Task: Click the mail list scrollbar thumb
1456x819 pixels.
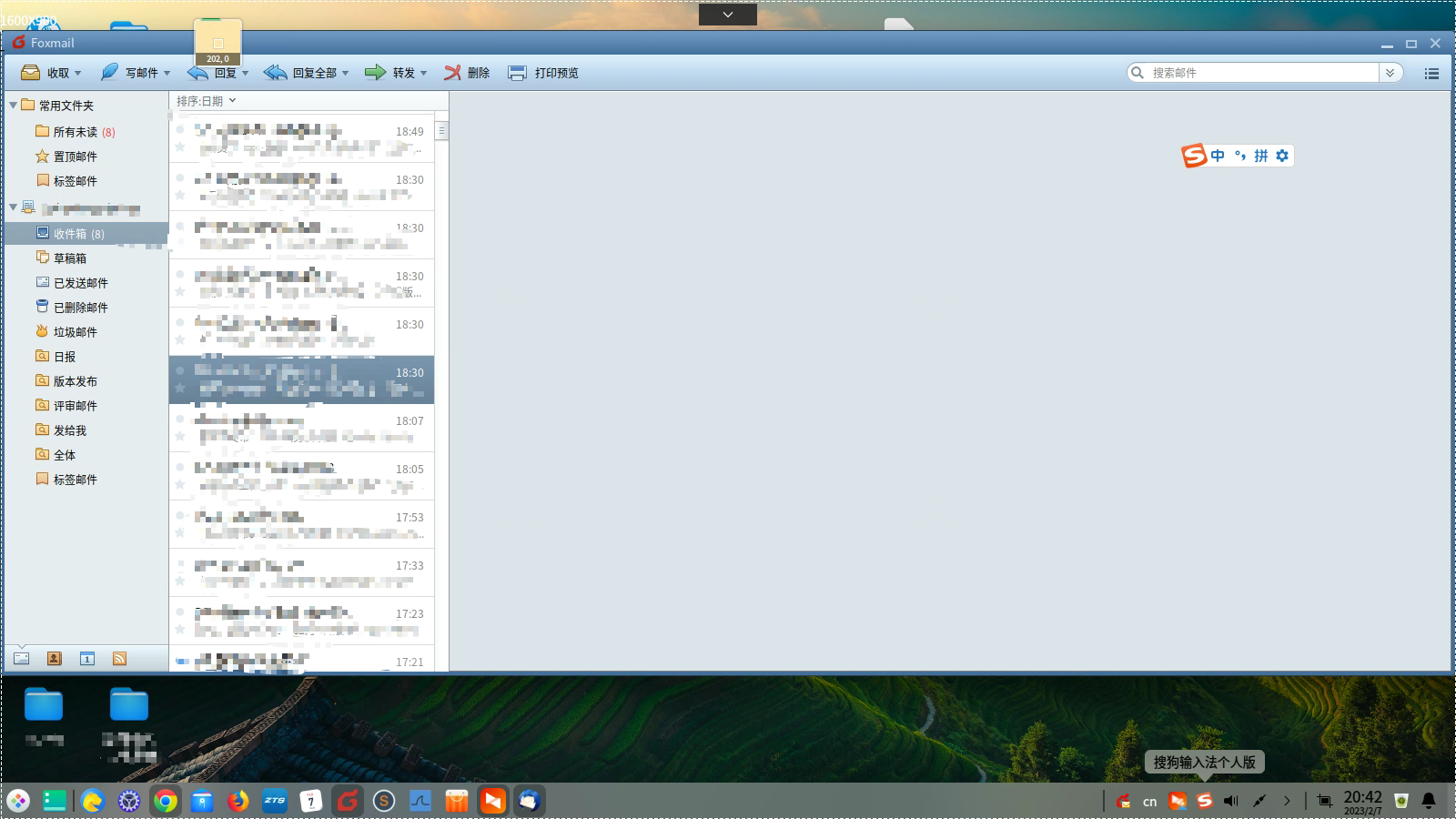Action: click(441, 131)
